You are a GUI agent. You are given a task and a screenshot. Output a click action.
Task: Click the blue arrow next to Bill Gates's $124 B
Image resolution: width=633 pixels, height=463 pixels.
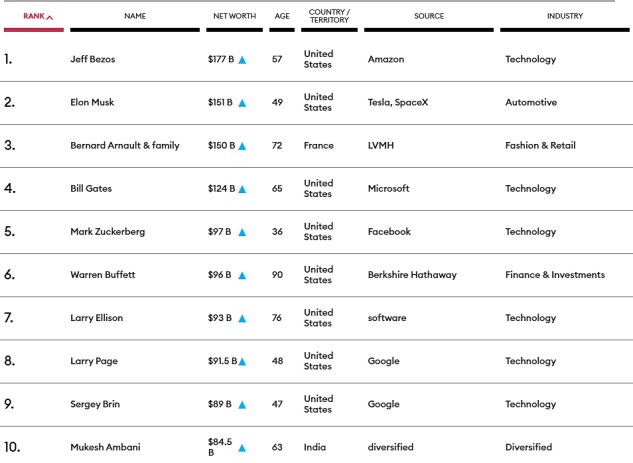point(242,189)
